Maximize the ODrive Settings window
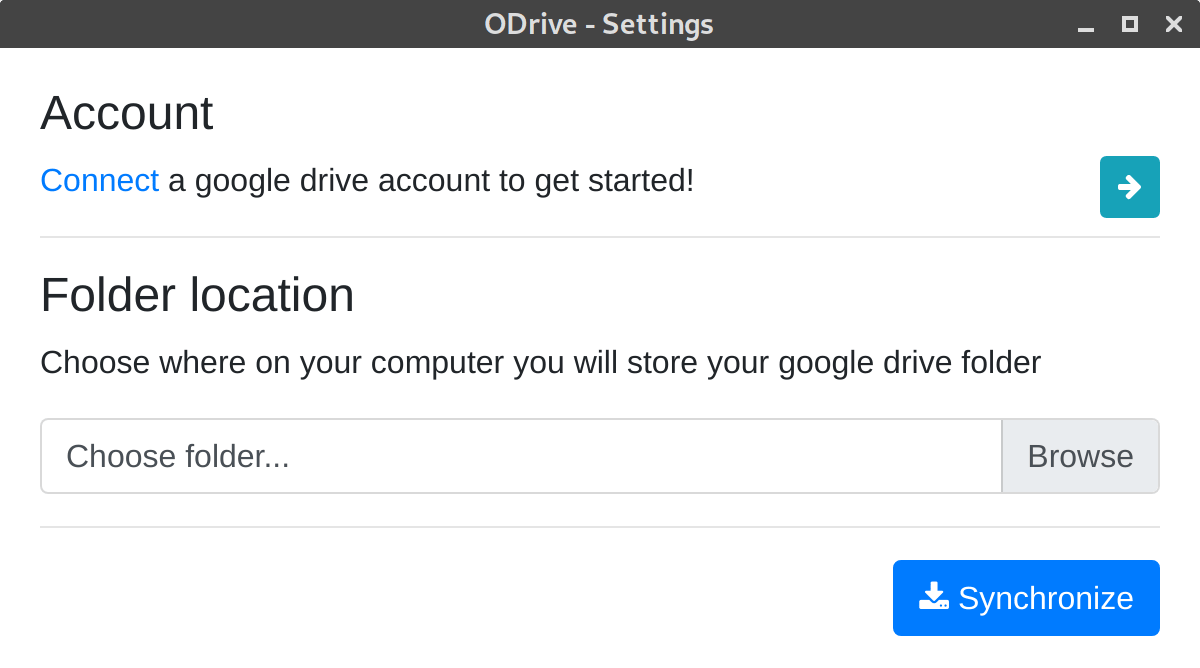 [x=1130, y=24]
